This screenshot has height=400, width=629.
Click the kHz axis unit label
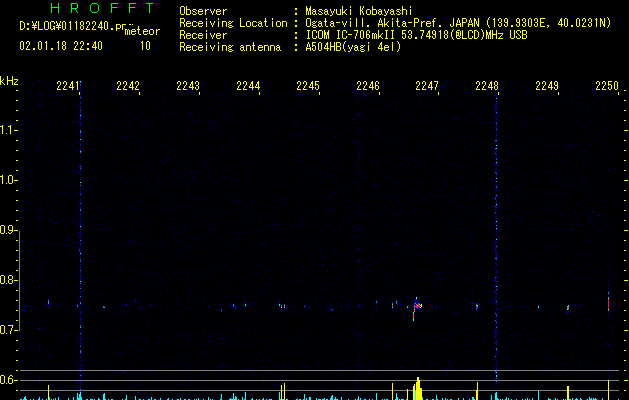[9, 81]
